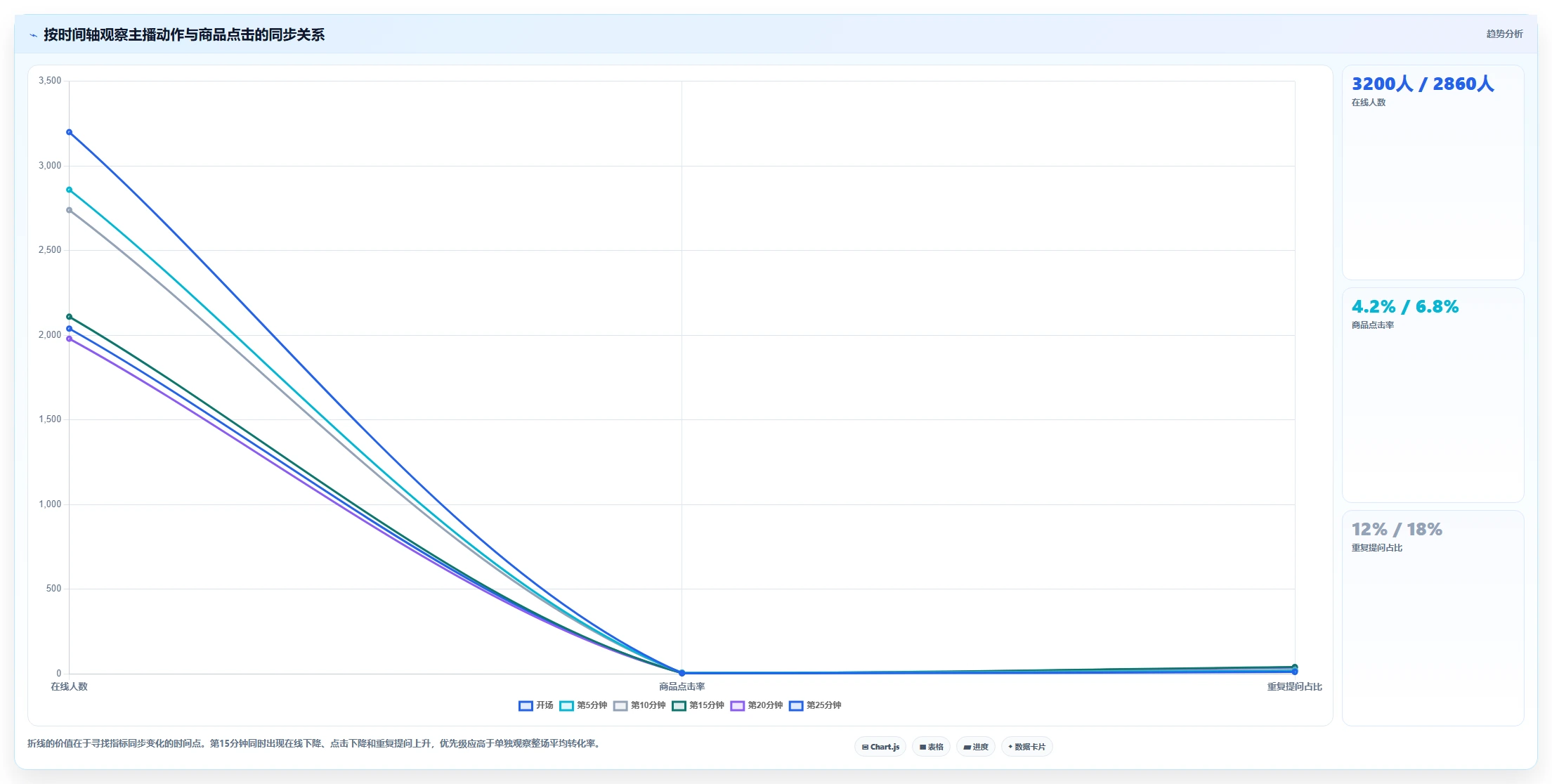Screen dimensions: 1552x784
Task: Click the 3200人 / 2860人 card value
Action: tap(1423, 84)
